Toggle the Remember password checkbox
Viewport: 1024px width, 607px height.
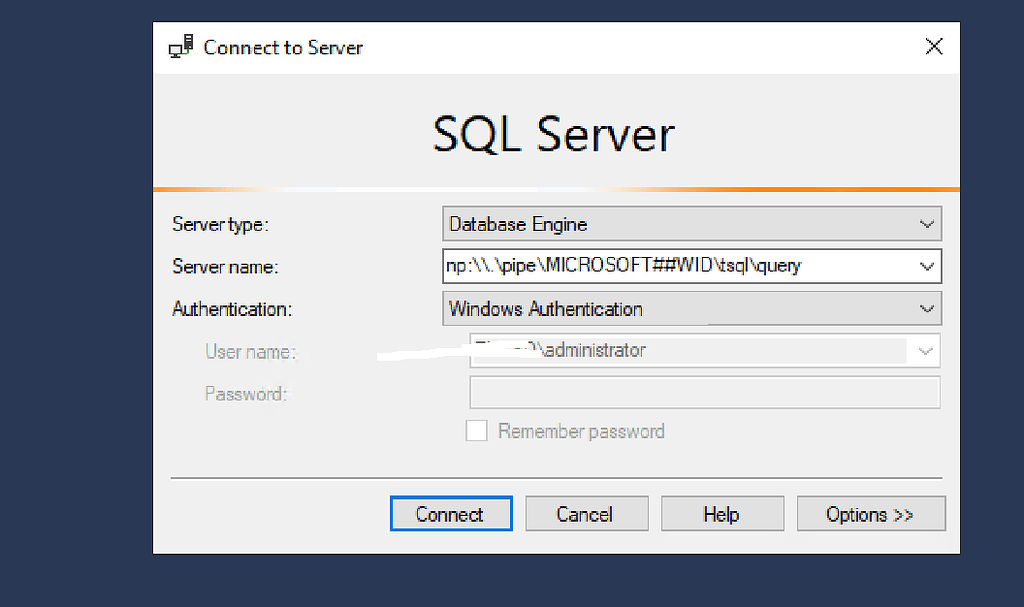478,431
